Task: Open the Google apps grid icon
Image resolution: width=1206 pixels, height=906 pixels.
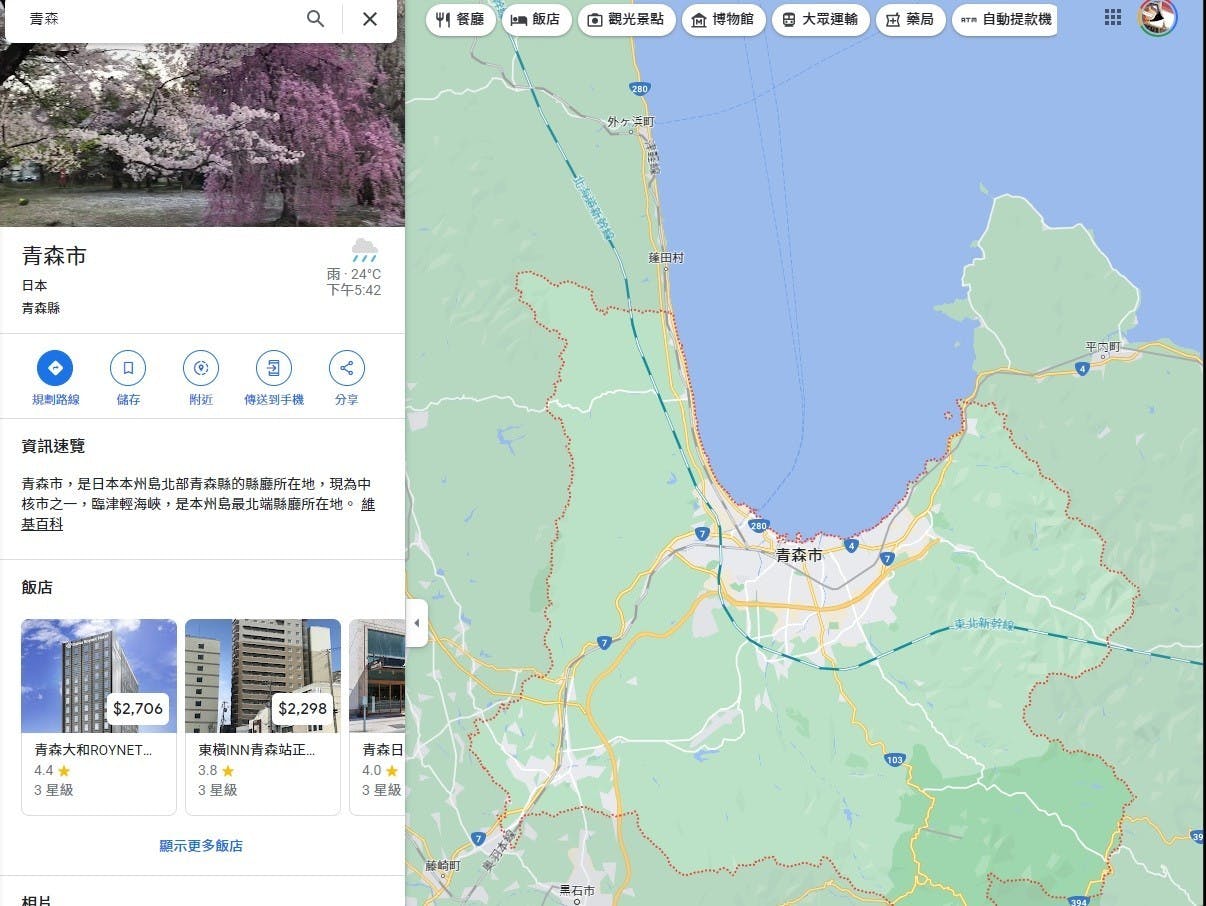Action: pos(1113,18)
